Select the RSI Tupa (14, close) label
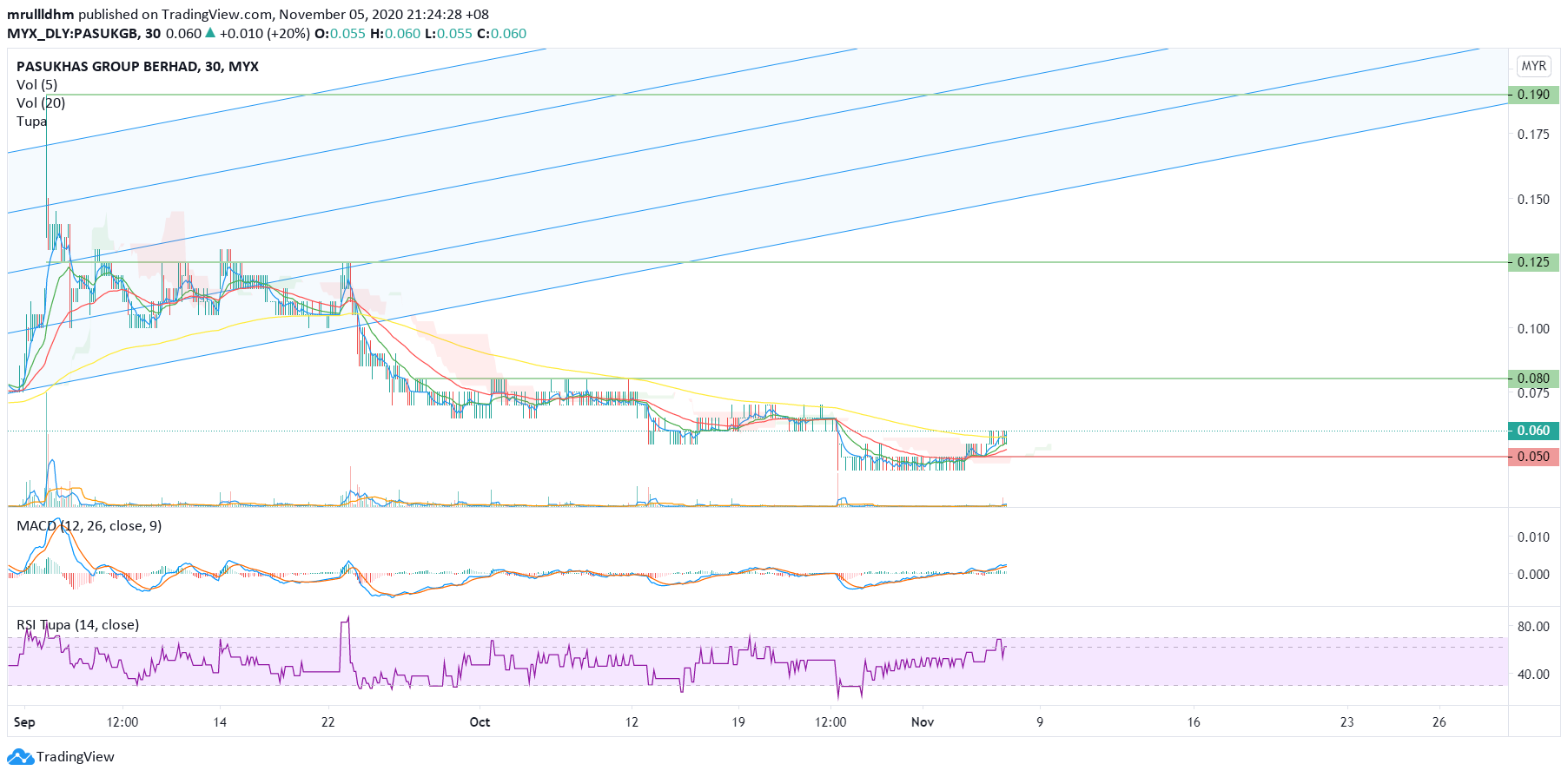 pyautogui.click(x=77, y=625)
